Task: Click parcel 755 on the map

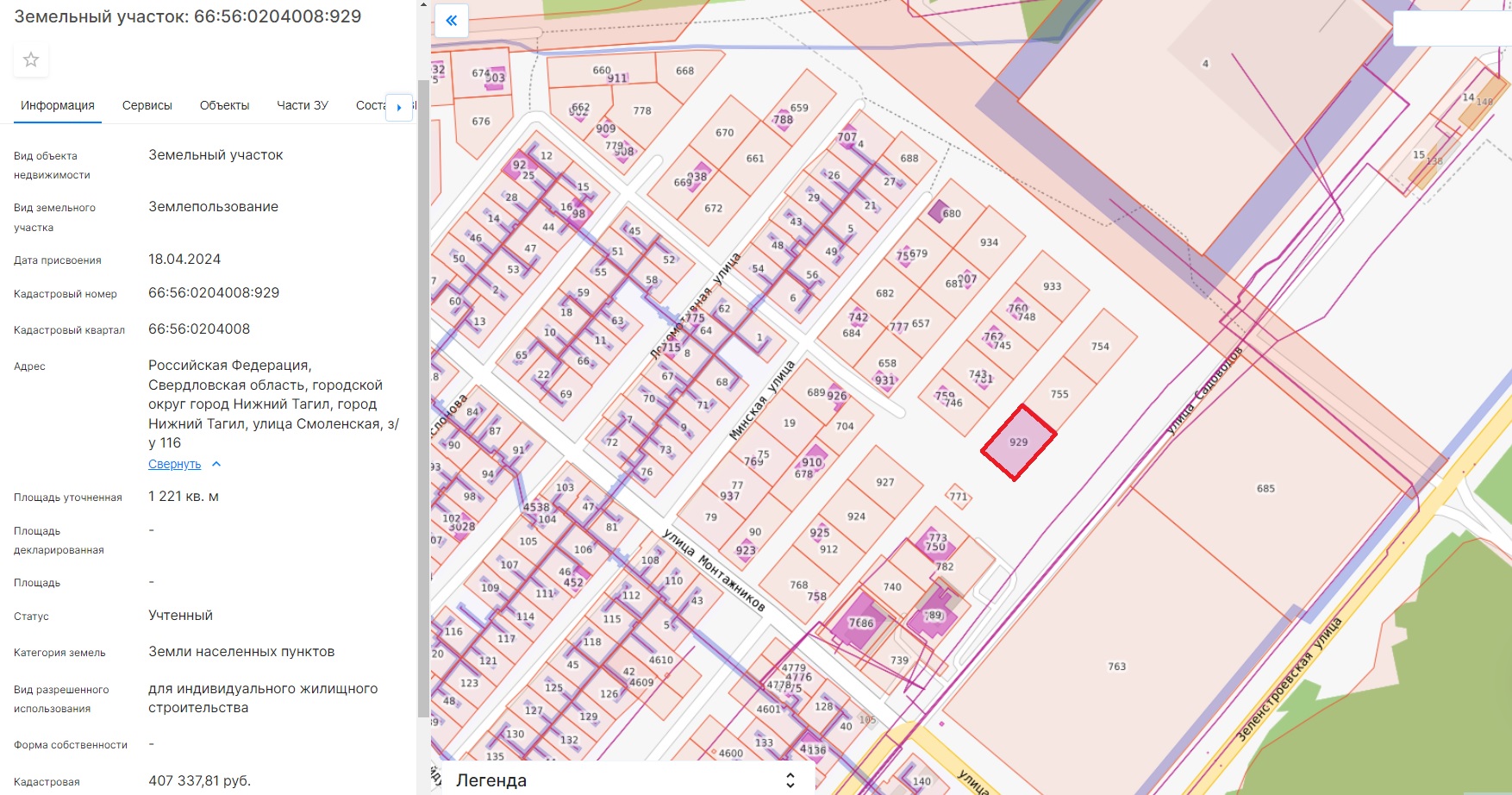Action: (x=1059, y=394)
